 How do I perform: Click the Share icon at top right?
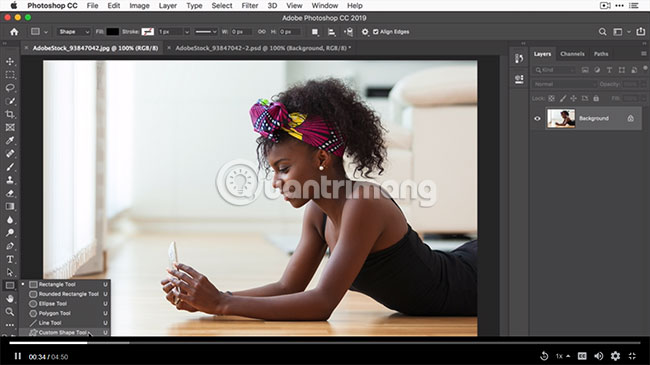click(x=640, y=32)
